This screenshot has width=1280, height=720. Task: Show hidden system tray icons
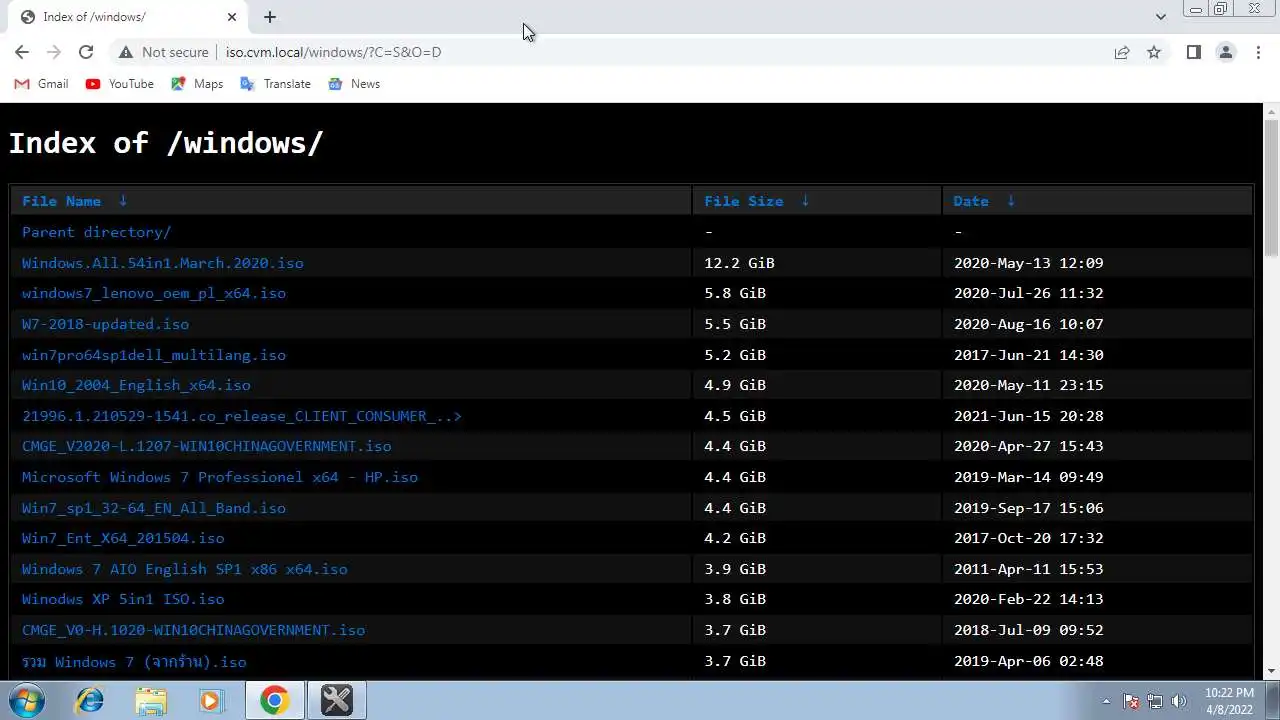[x=1106, y=701]
